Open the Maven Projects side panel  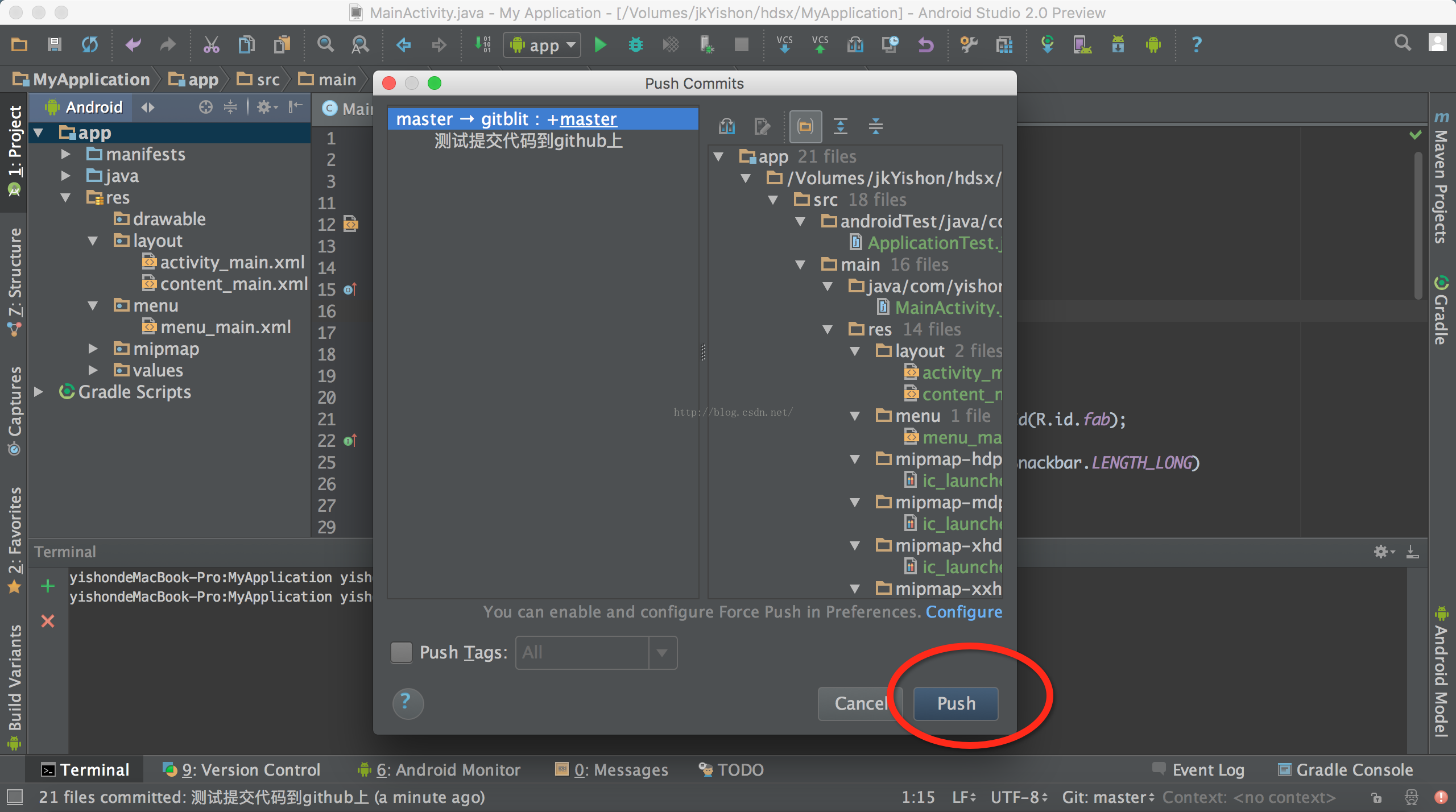click(1440, 177)
